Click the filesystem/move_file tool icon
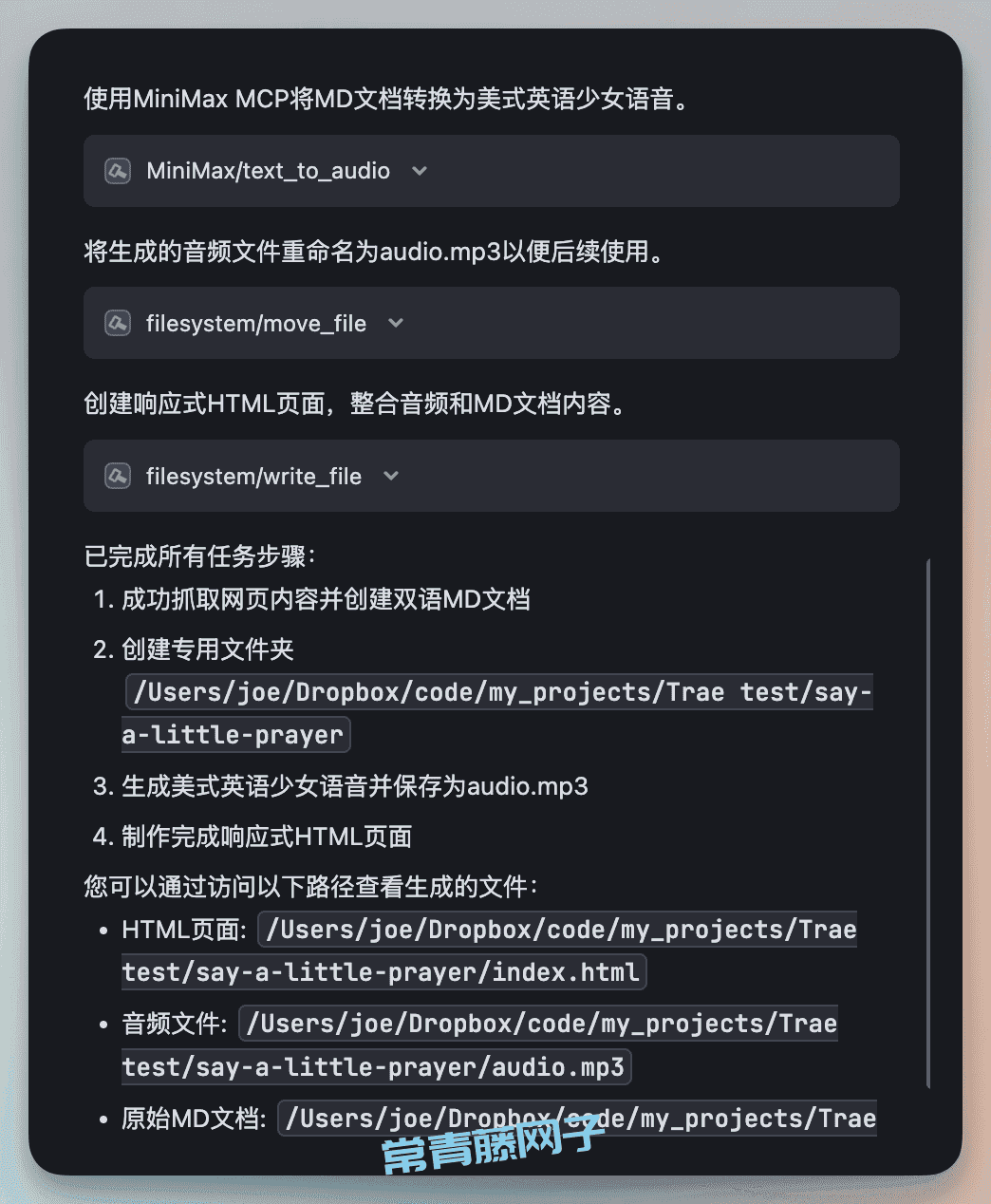The image size is (991, 1204). click(x=118, y=323)
